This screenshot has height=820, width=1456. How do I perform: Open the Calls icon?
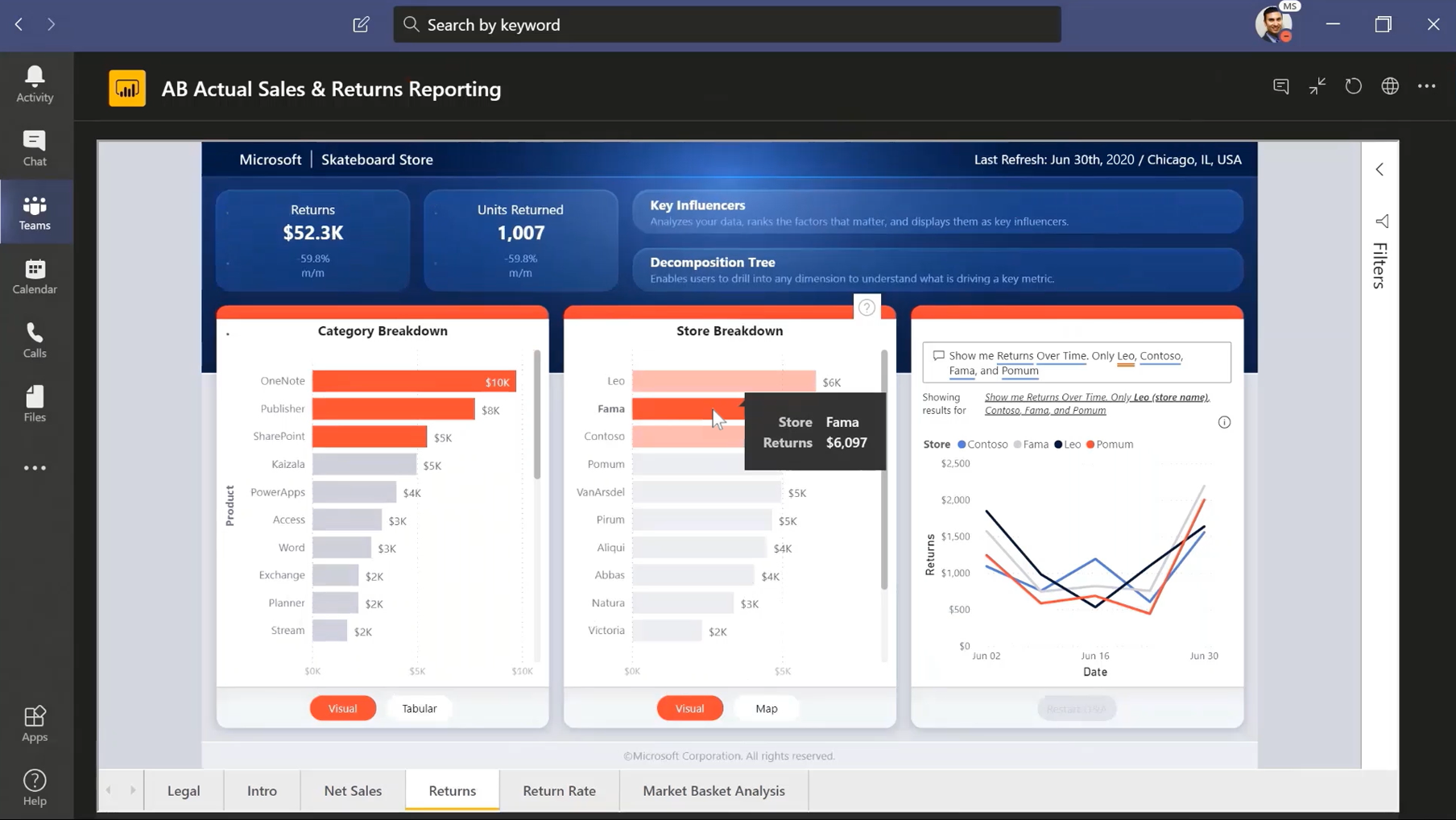(35, 340)
